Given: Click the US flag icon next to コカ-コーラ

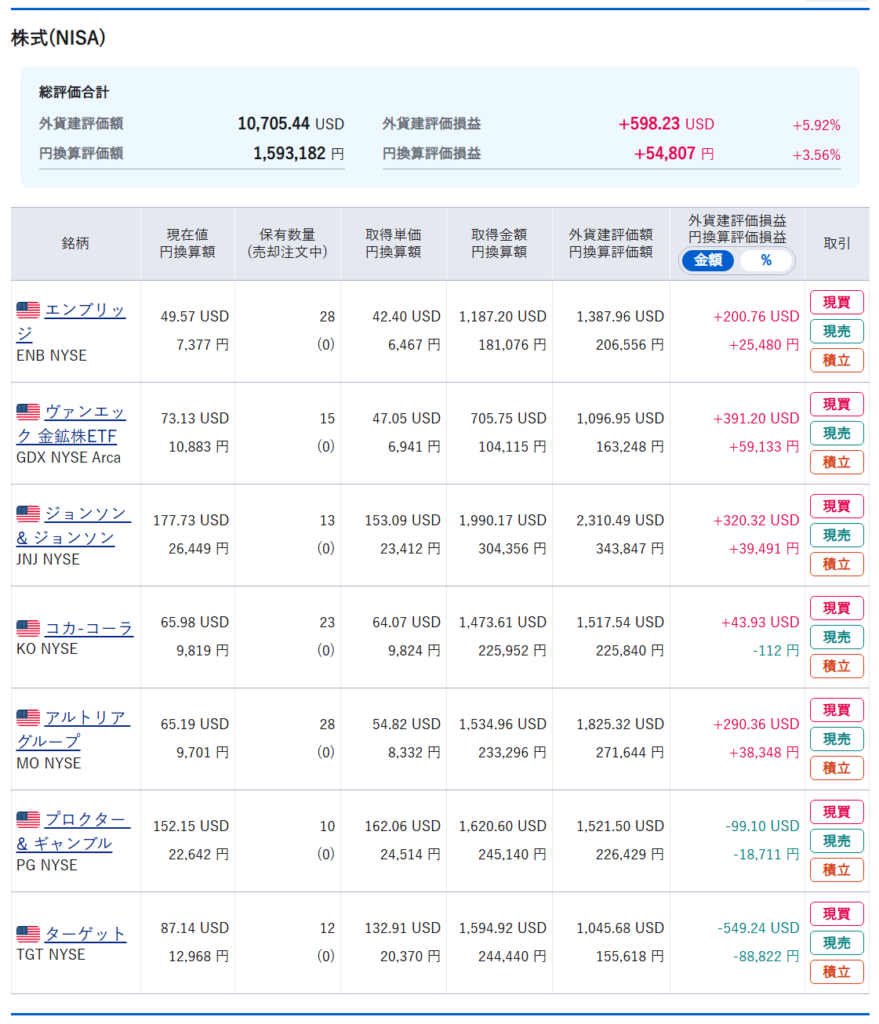Looking at the screenshot, I should click(x=28, y=628).
